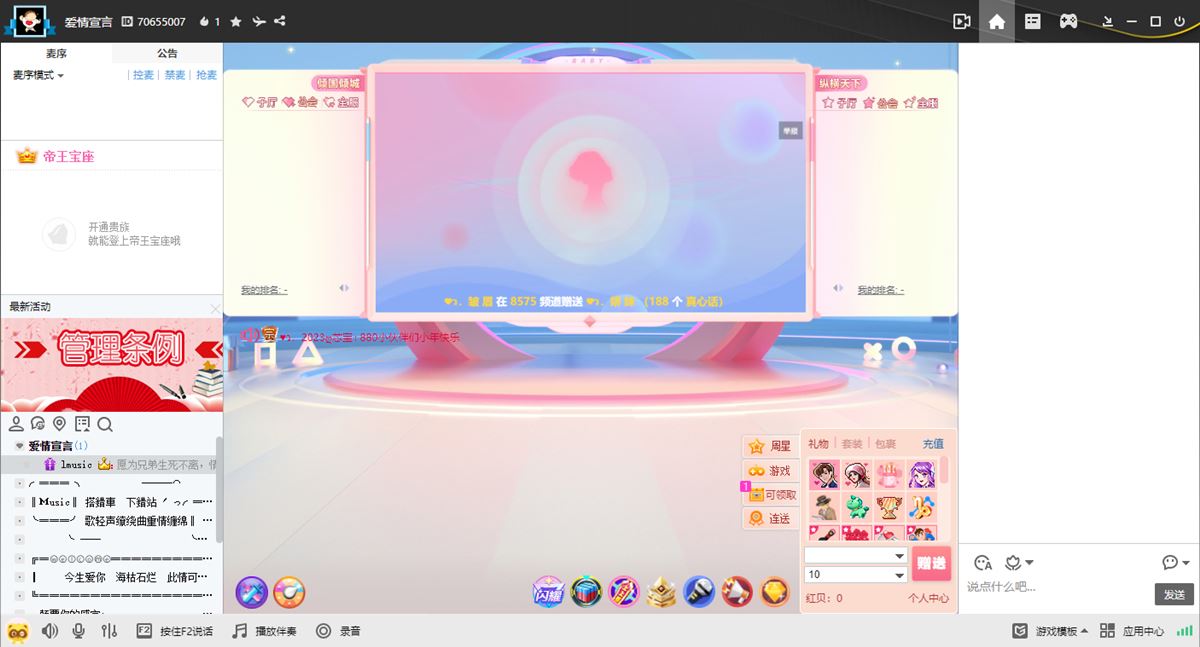This screenshot has height=647, width=1200.
Task: Open the video camera icon in title bar
Action: click(x=962, y=21)
